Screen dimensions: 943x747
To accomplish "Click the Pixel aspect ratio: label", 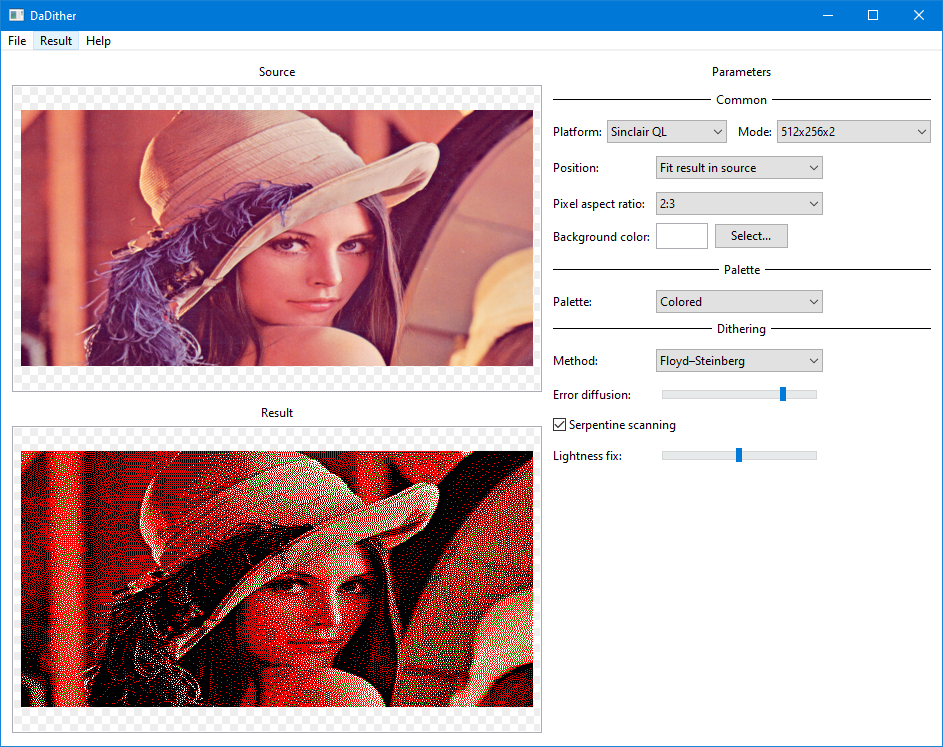I will click(x=599, y=204).
